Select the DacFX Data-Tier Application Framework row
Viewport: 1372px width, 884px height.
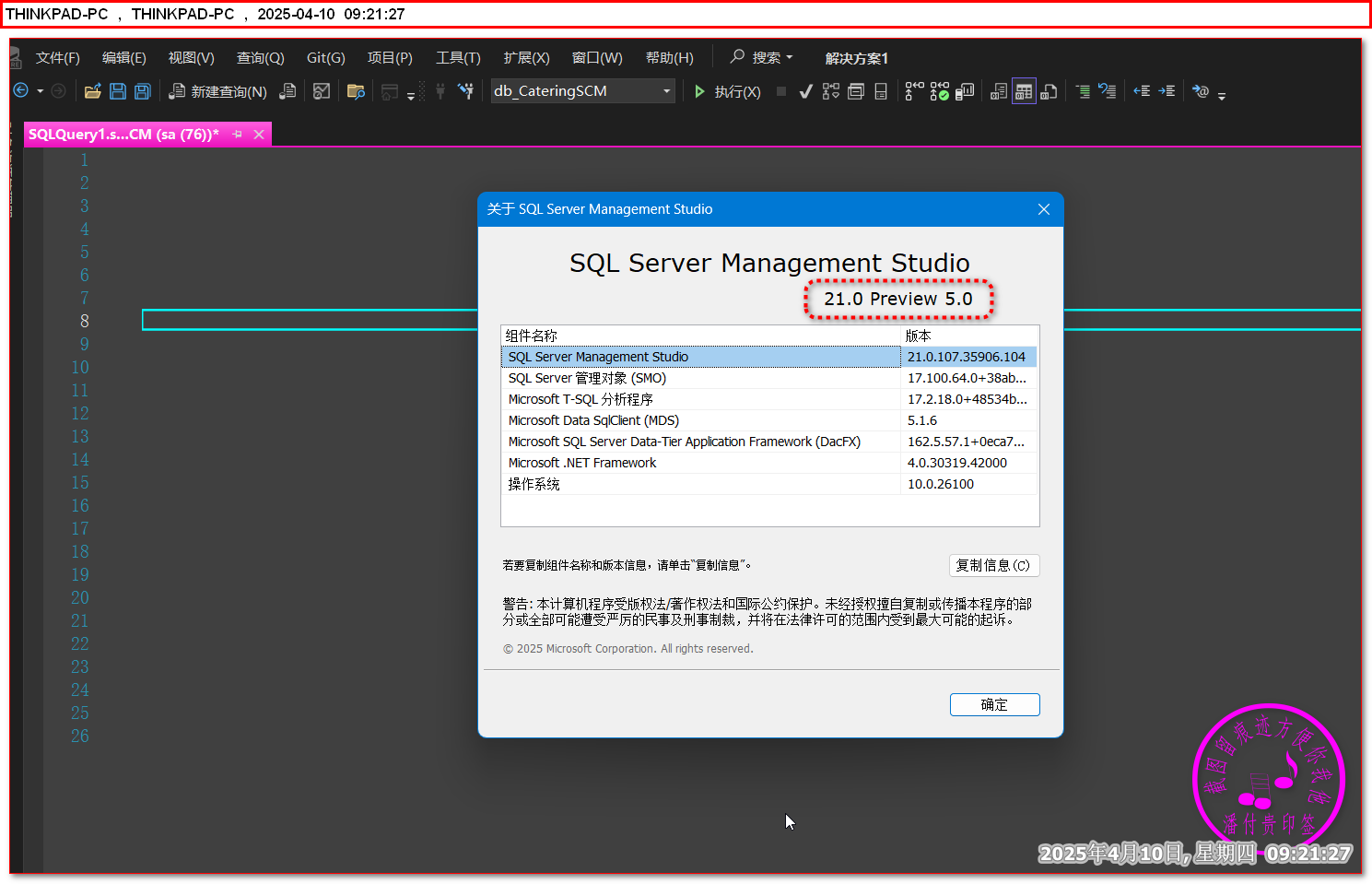pos(769,442)
